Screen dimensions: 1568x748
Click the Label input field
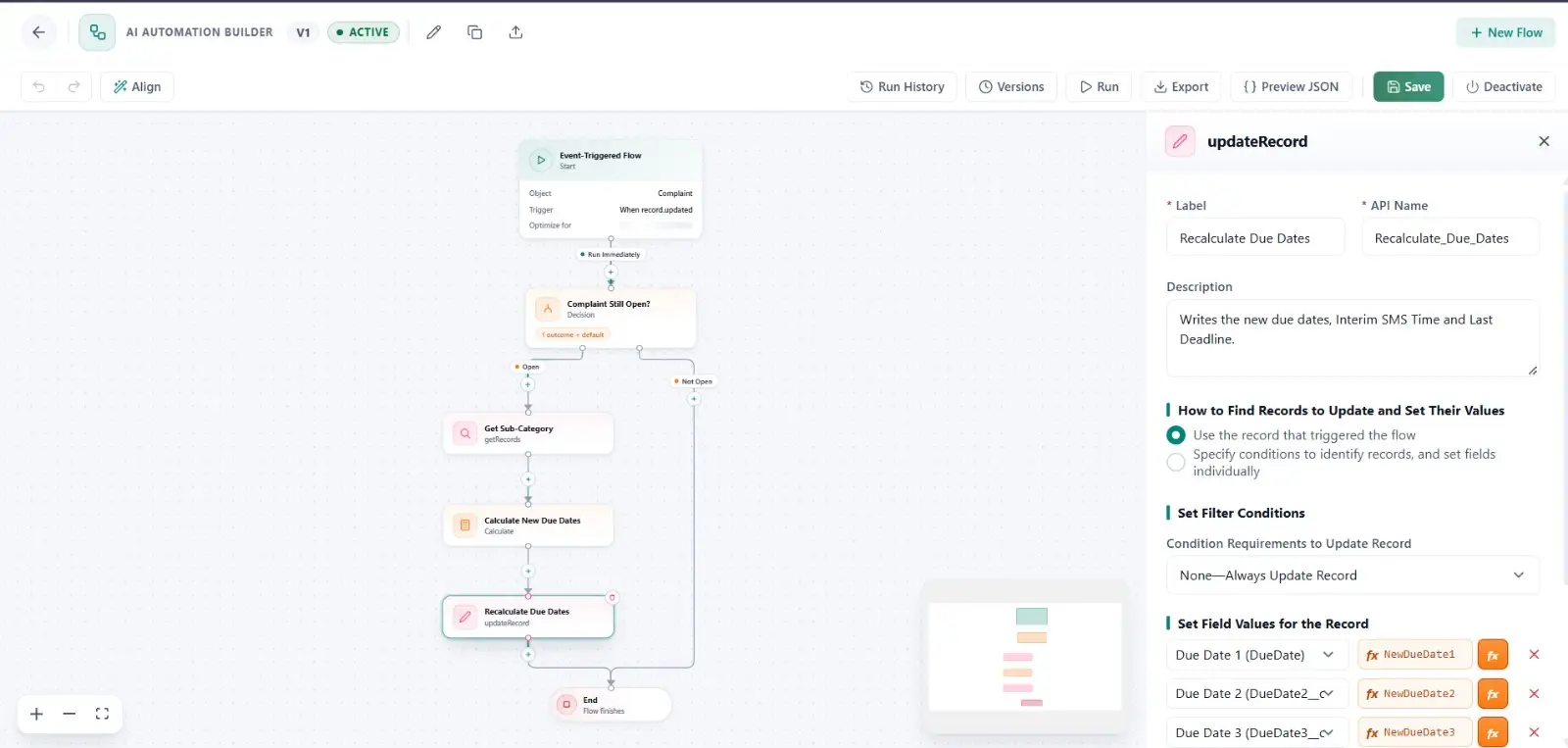[x=1255, y=238]
